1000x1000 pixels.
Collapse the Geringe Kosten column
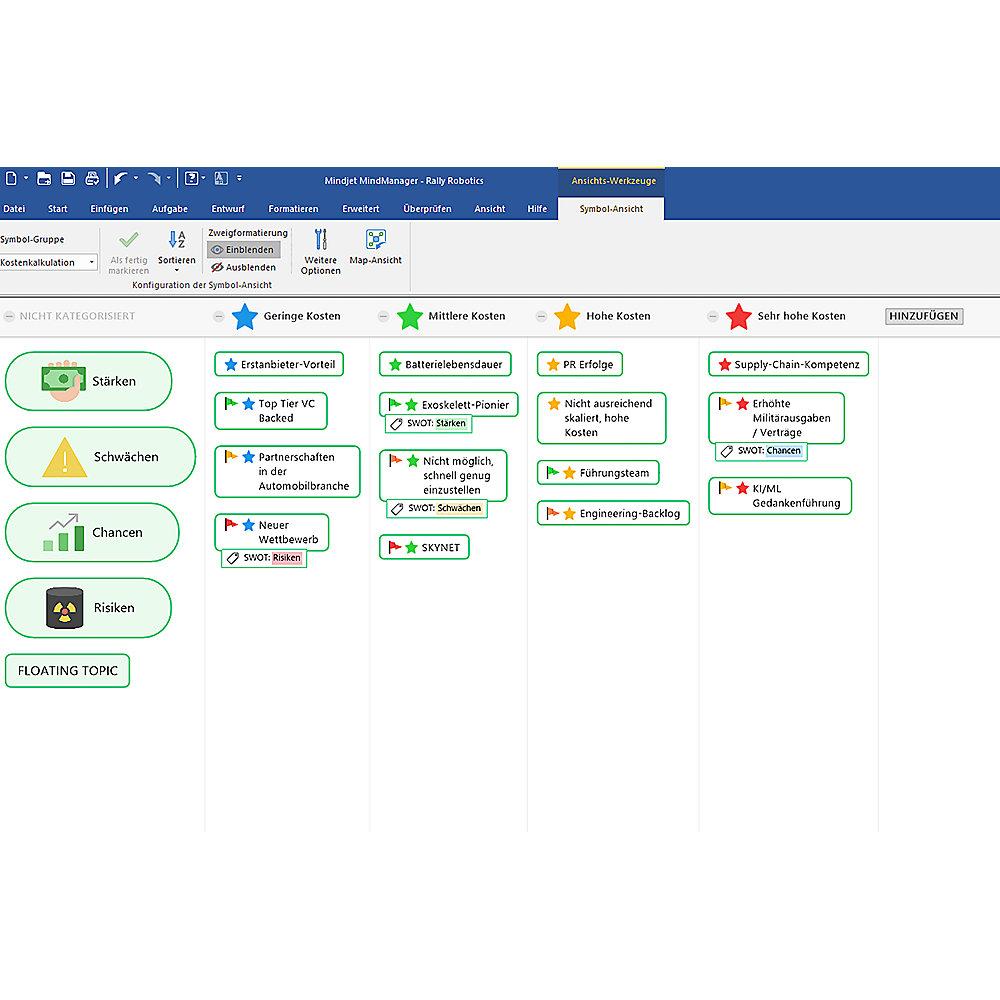[219, 316]
